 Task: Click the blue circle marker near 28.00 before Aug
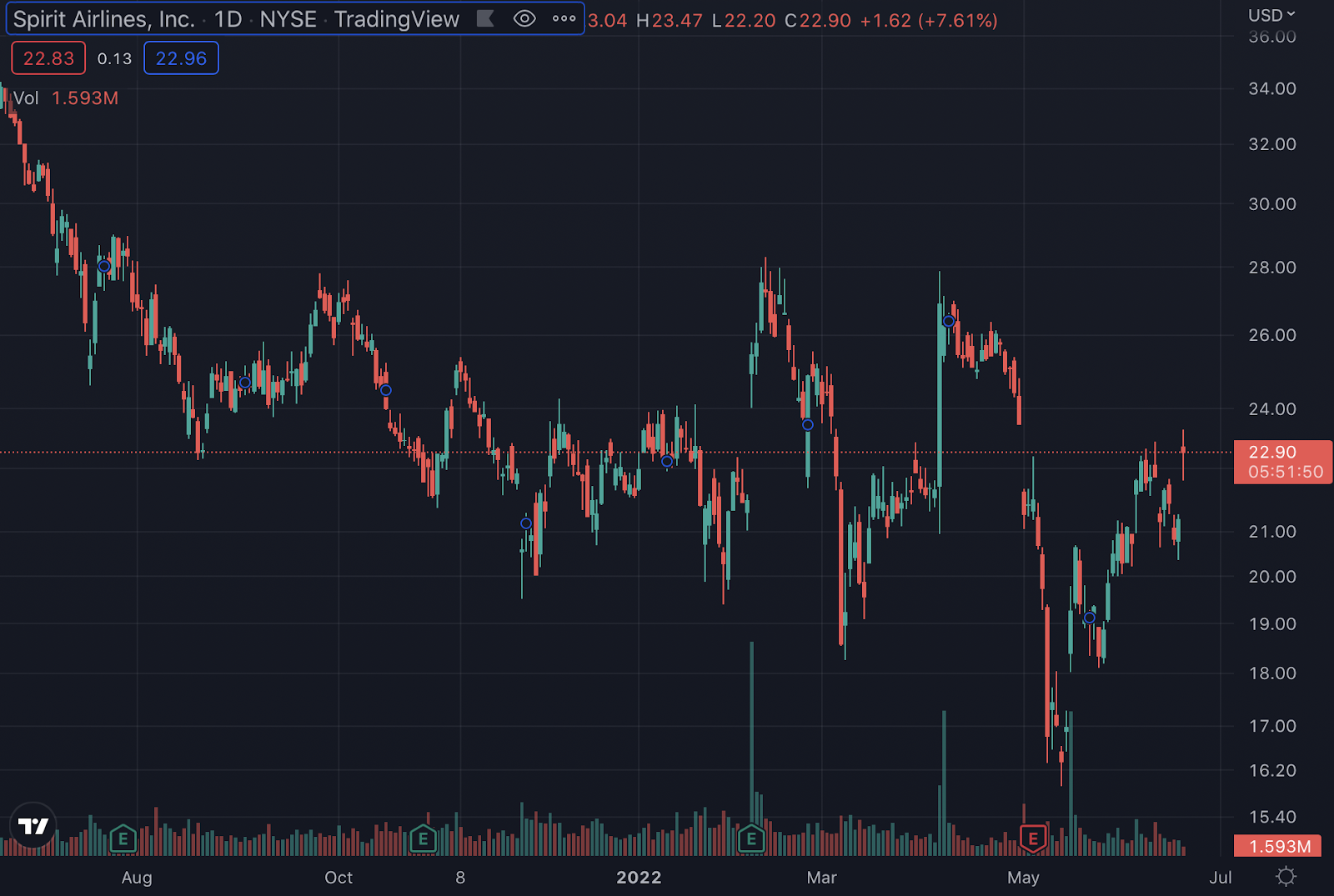point(104,267)
